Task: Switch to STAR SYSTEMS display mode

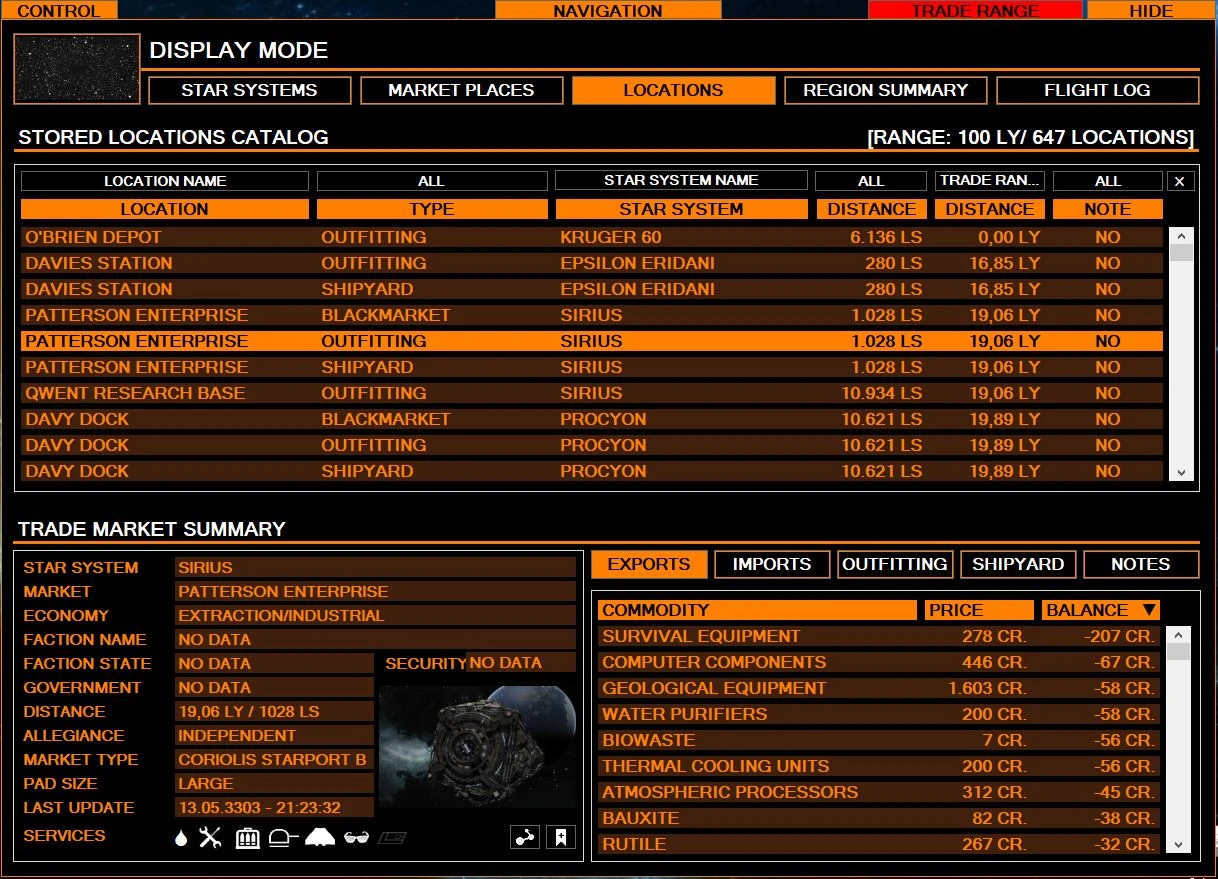Action: [249, 90]
